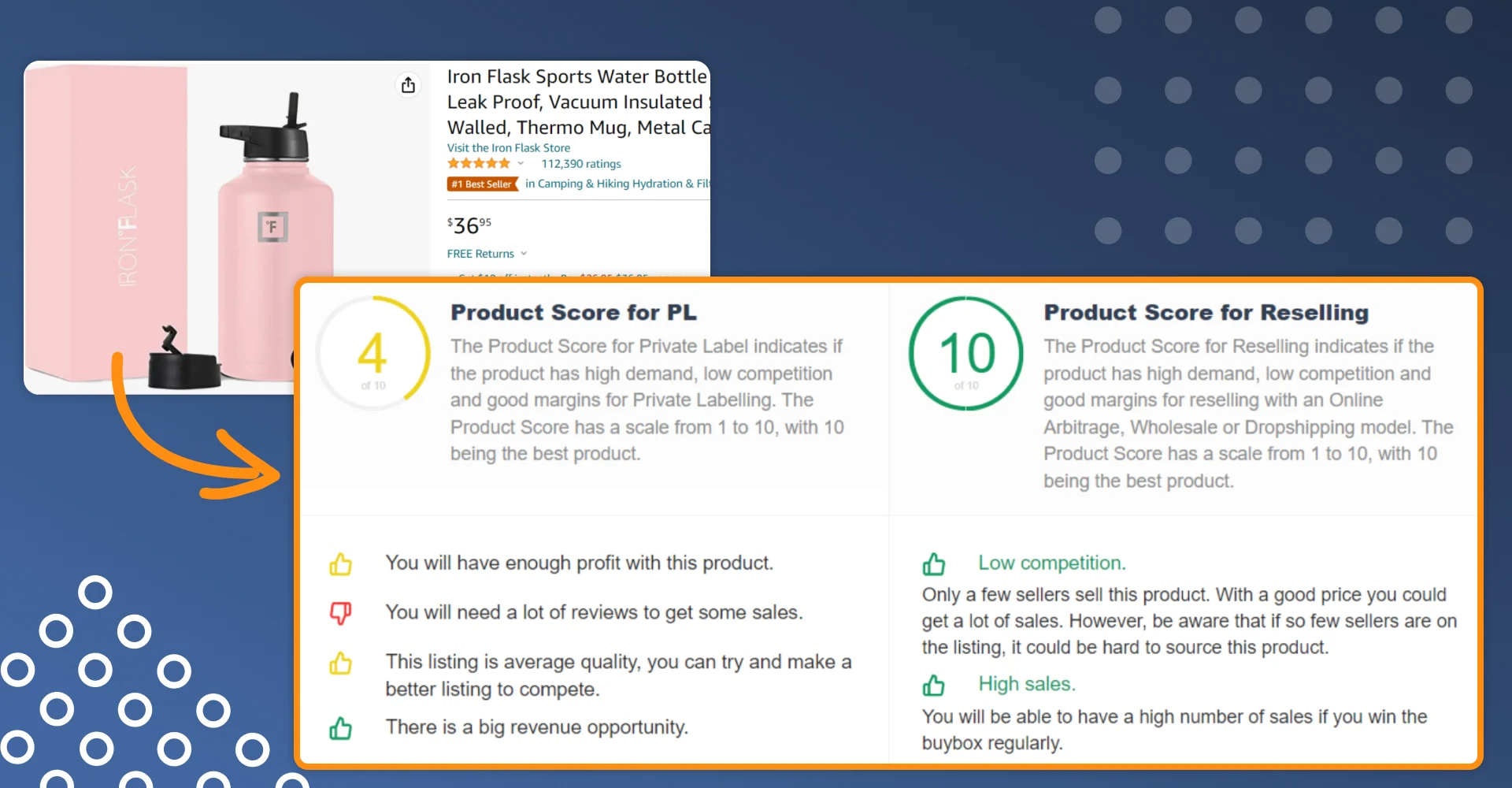Viewport: 1512px width, 788px height.
Task: Click the green Low competition label
Action: tap(1052, 563)
